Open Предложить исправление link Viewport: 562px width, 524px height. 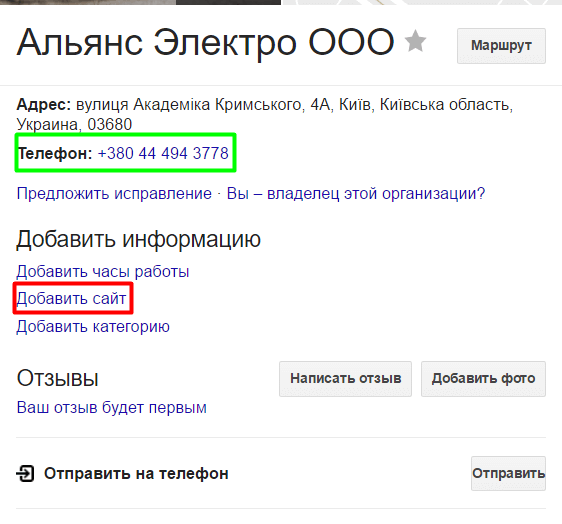[114, 194]
